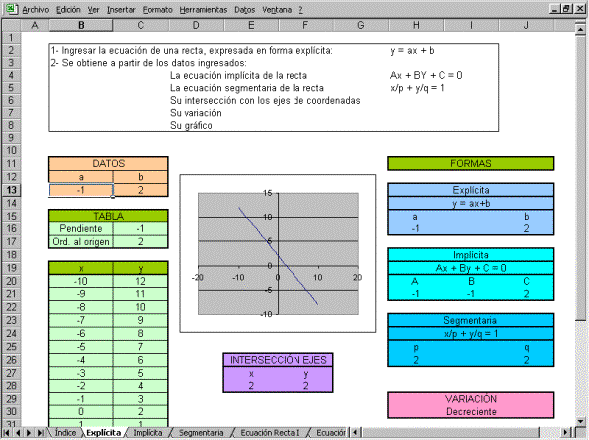Open the Archivo menu
The height and width of the screenshot is (440, 589).
(x=36, y=10)
